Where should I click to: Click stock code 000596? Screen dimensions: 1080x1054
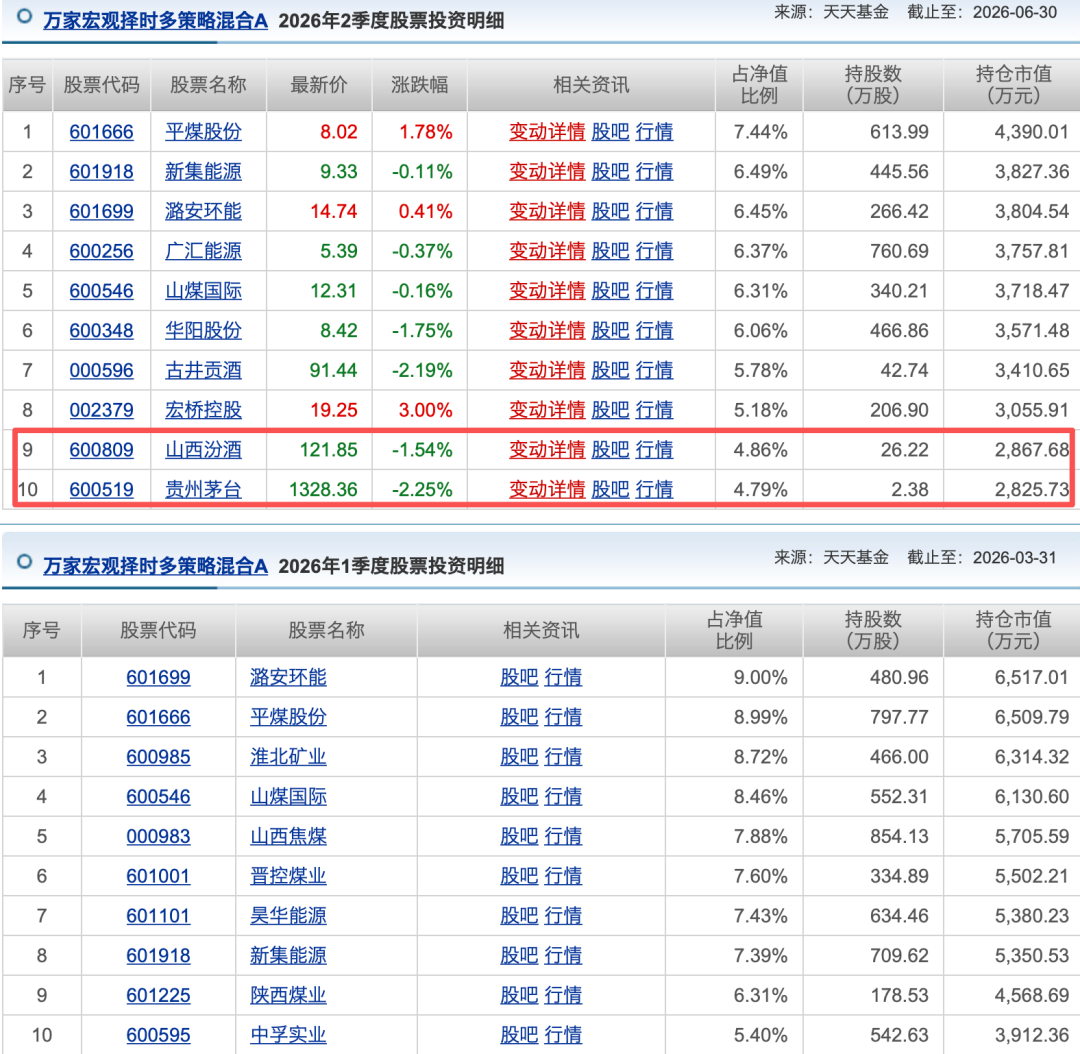(101, 371)
